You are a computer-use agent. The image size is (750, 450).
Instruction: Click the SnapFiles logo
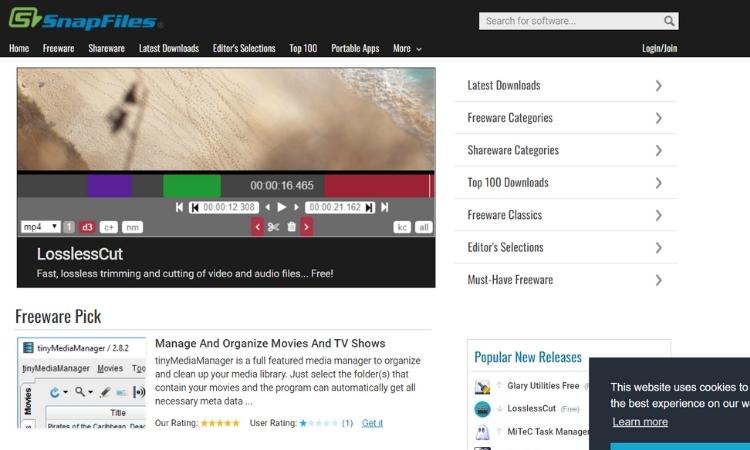(85, 19)
